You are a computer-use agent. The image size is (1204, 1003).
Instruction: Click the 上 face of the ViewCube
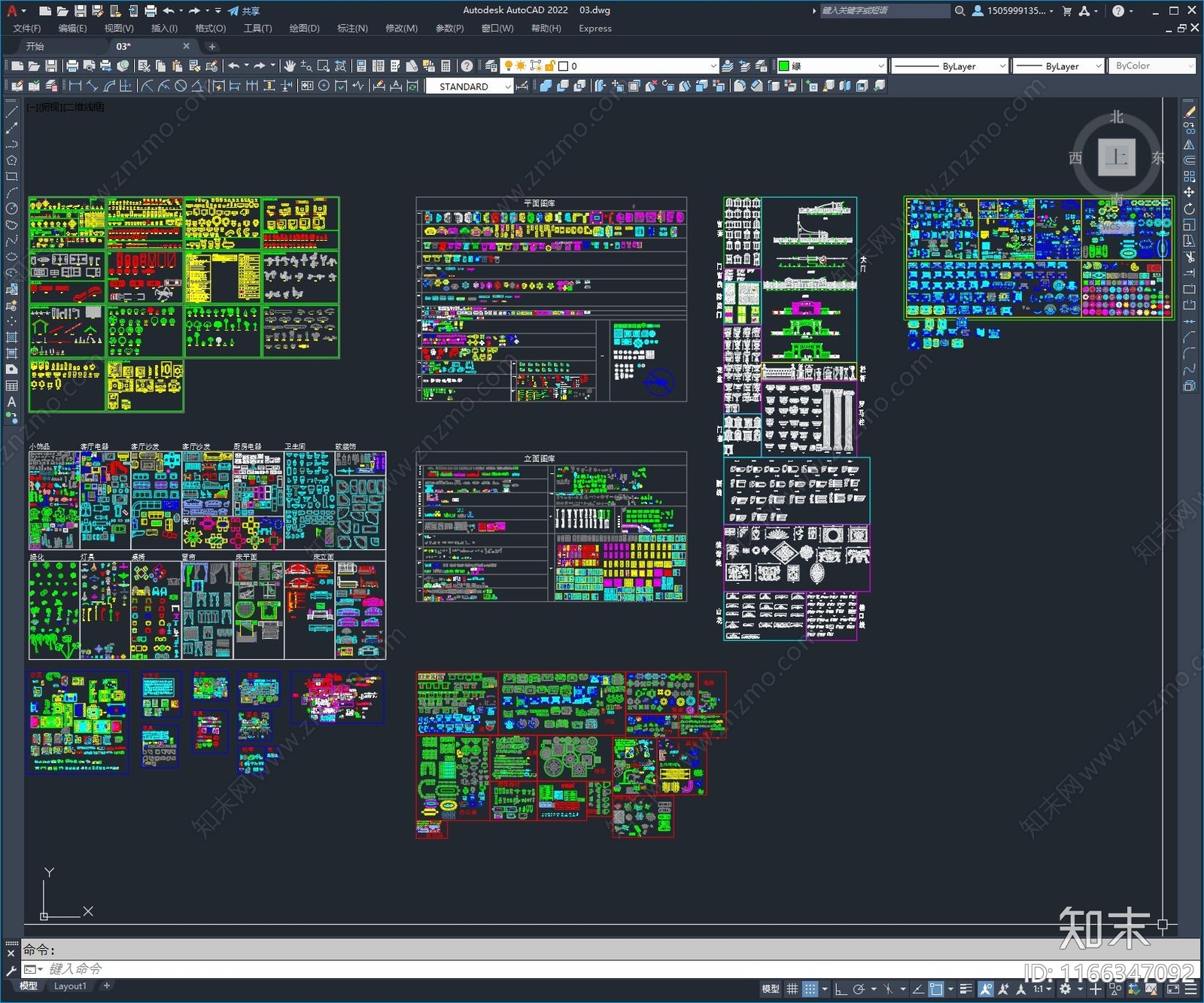click(x=1116, y=157)
